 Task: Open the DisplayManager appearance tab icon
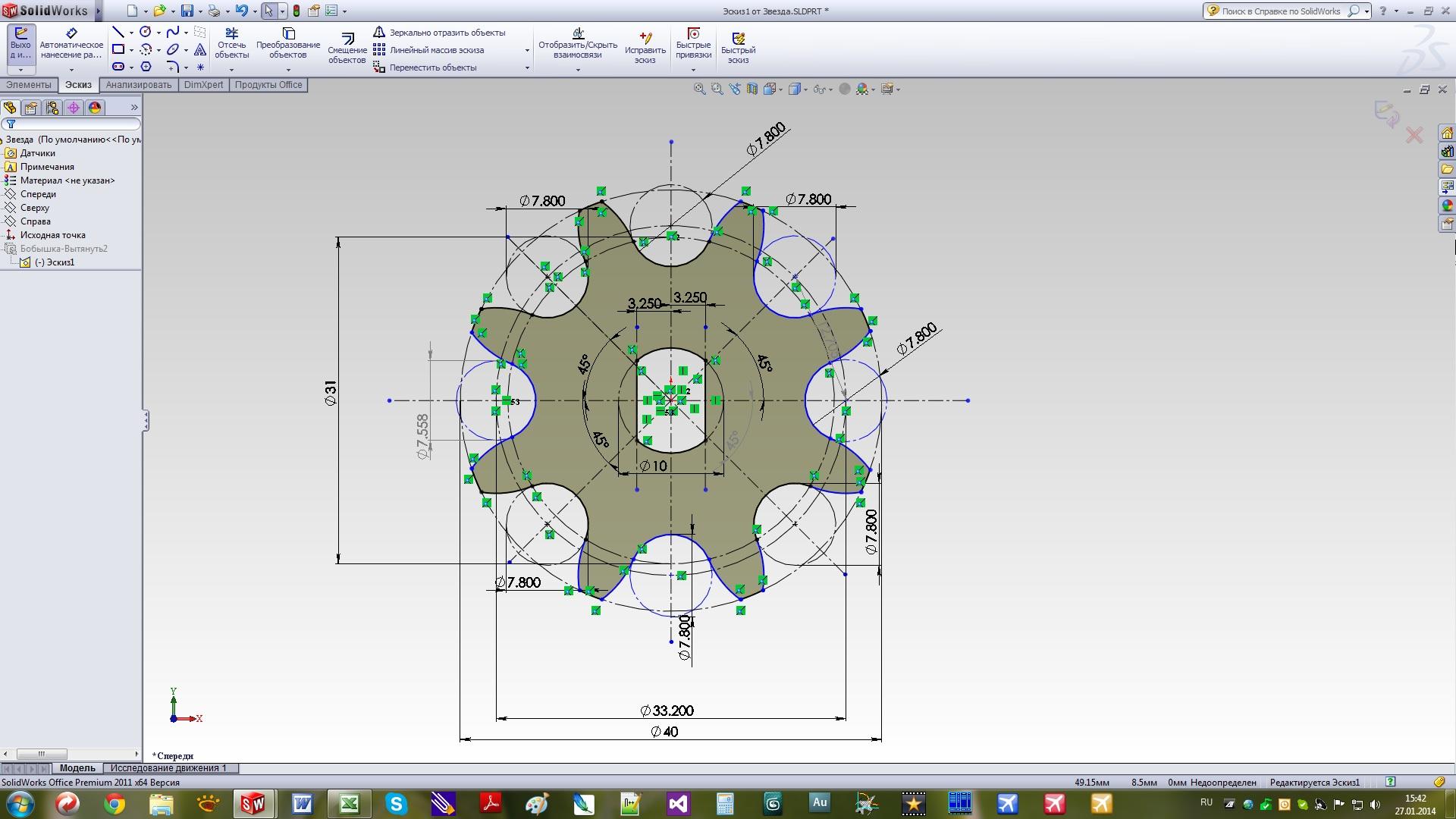click(x=95, y=108)
